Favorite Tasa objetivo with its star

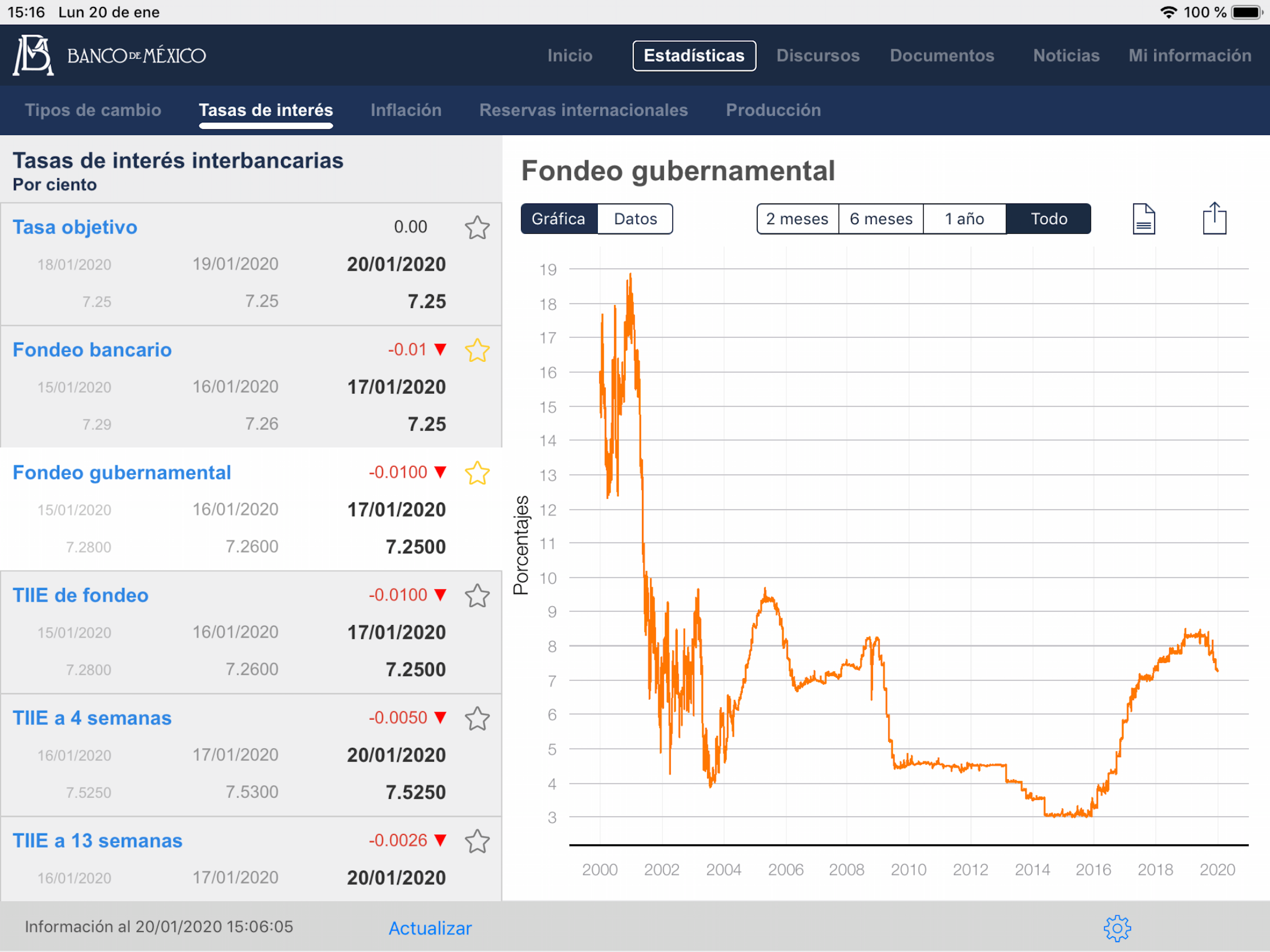(x=477, y=227)
